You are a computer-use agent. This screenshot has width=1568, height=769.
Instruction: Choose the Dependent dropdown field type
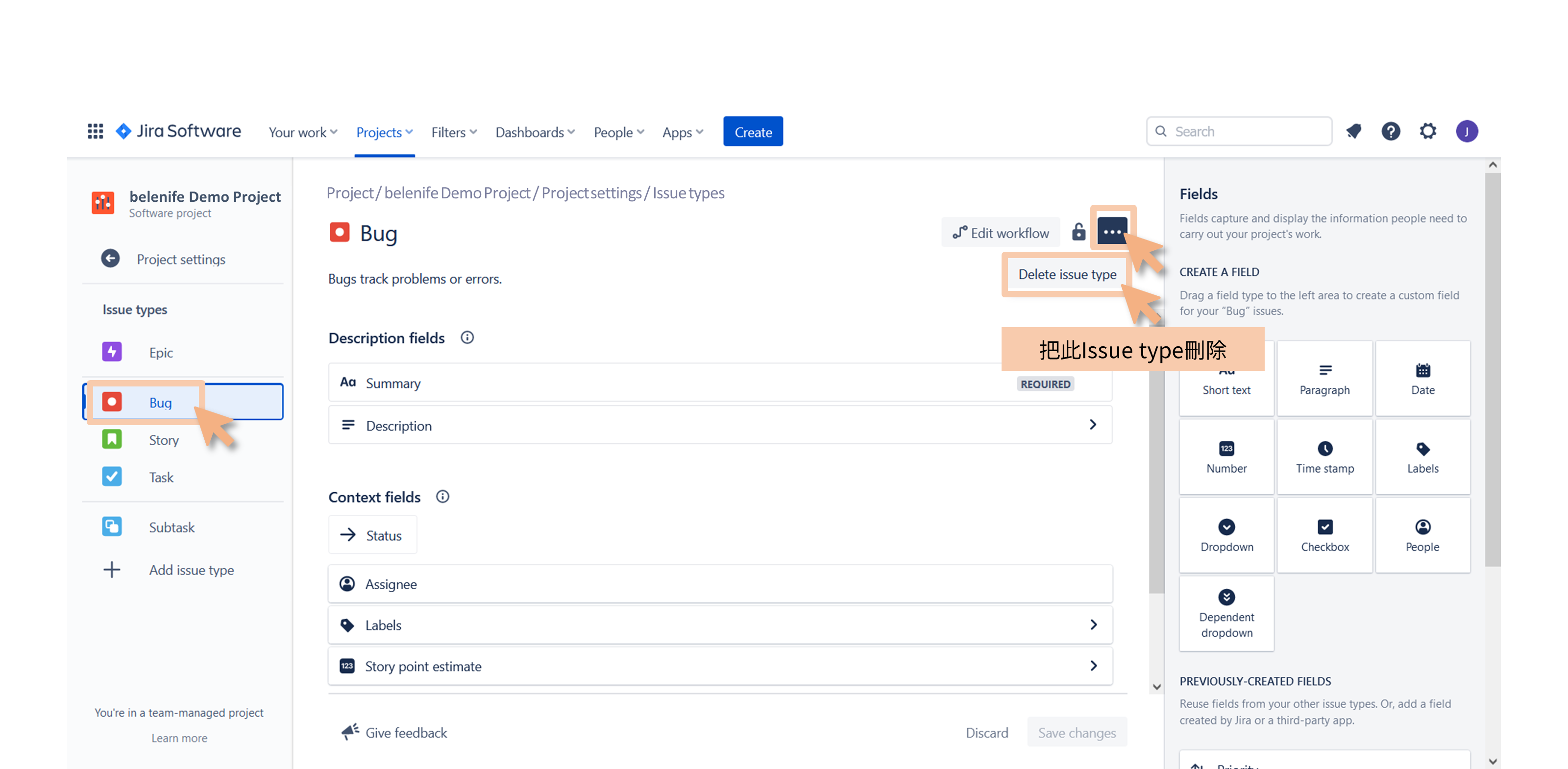tap(1226, 614)
